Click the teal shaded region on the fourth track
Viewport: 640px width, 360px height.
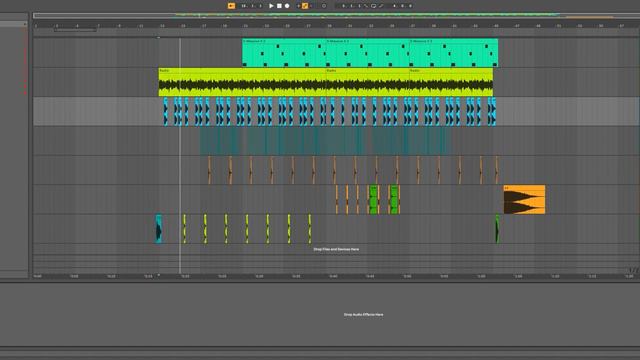tap(325, 141)
